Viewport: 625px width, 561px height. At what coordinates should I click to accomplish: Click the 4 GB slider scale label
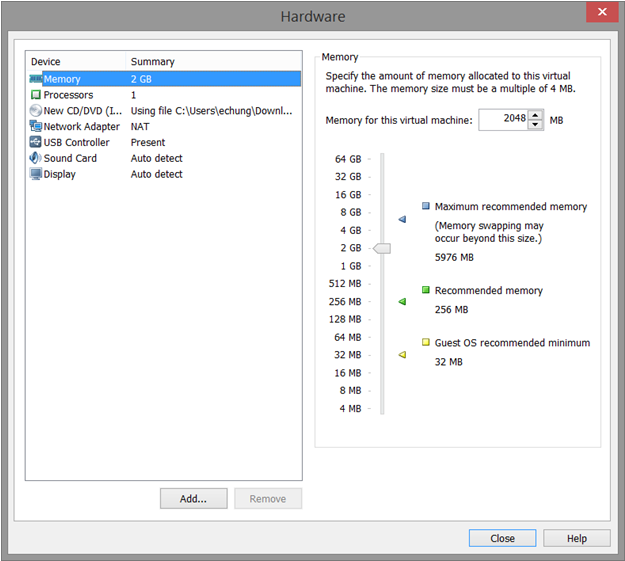click(x=351, y=230)
